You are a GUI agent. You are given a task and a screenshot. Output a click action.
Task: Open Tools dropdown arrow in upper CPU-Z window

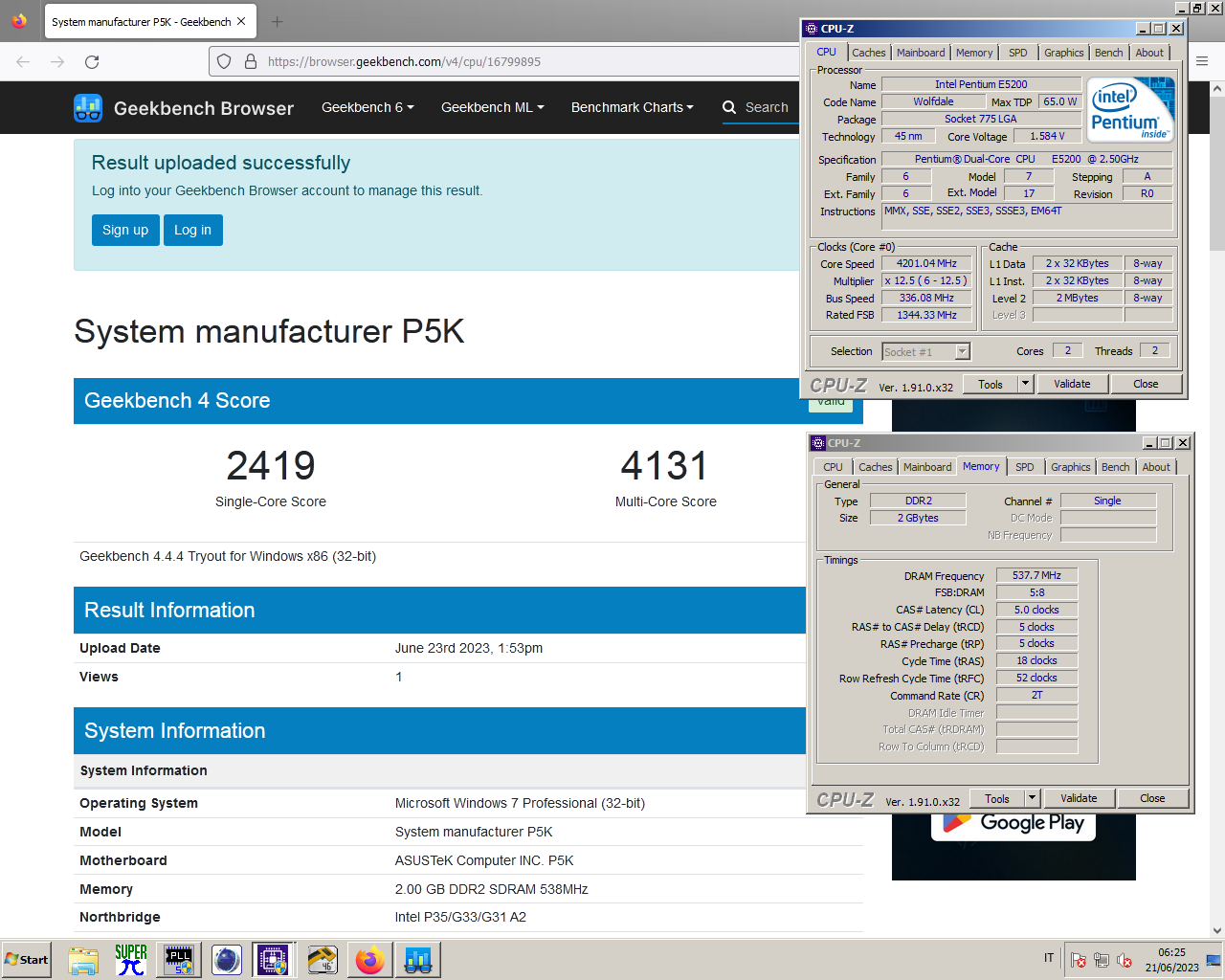coord(1026,384)
